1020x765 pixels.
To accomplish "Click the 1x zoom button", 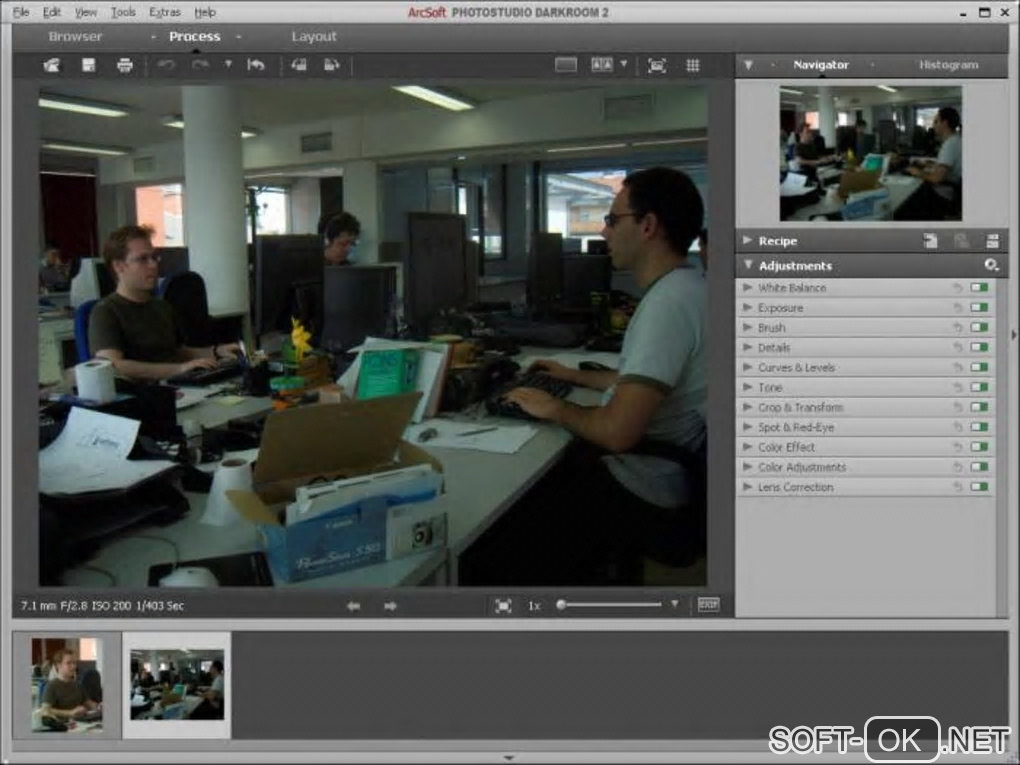I will pyautogui.click(x=534, y=606).
